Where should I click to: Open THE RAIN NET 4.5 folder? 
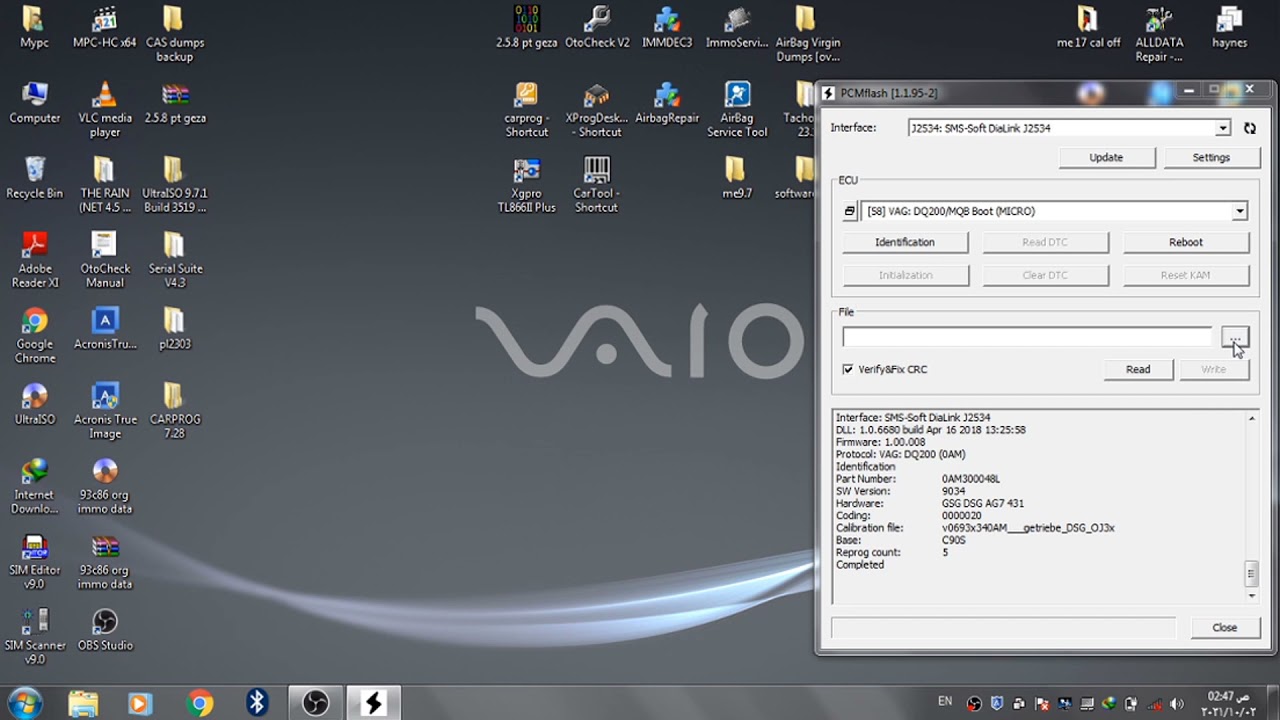tap(104, 184)
